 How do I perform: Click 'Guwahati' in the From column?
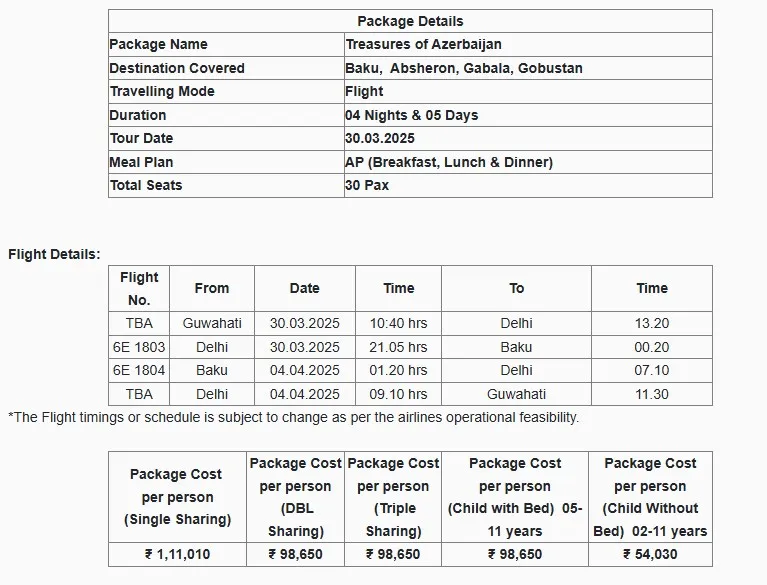point(212,323)
